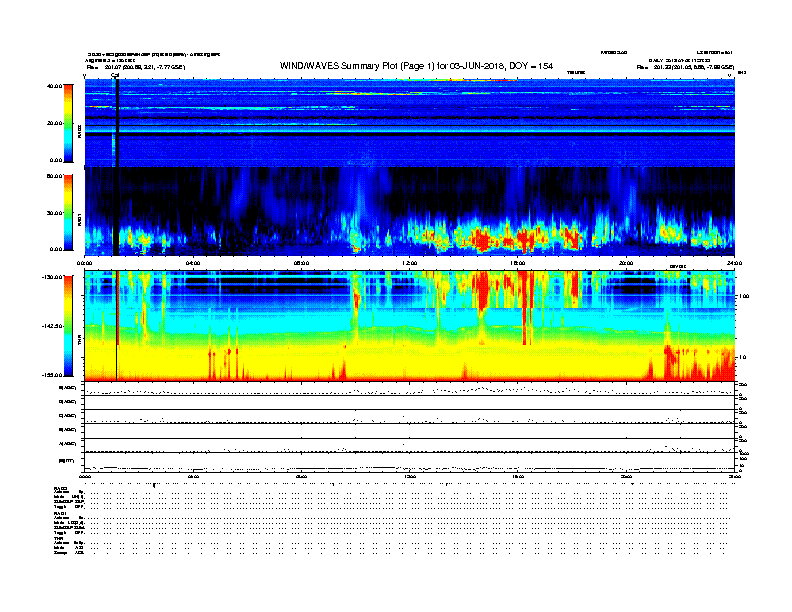Click the black calibration bar in the RAD2 spectrogram
The image size is (792, 612).
(x=117, y=123)
